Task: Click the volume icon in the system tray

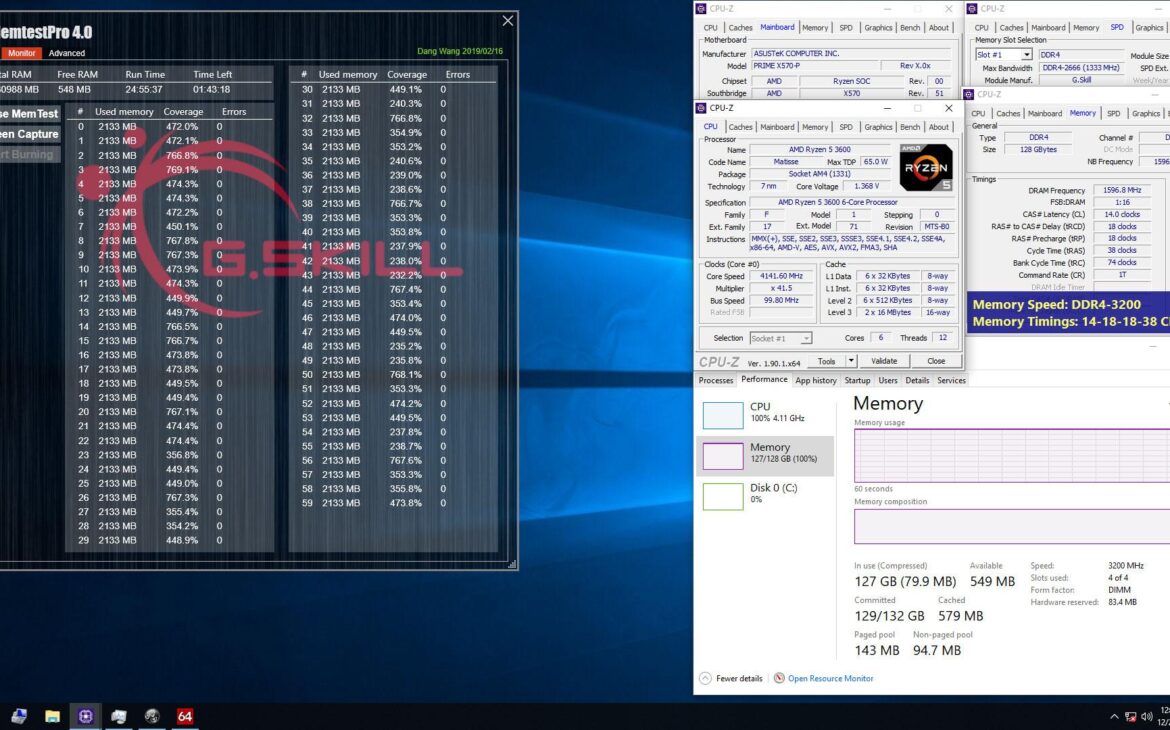Action: pyautogui.click(x=1146, y=716)
